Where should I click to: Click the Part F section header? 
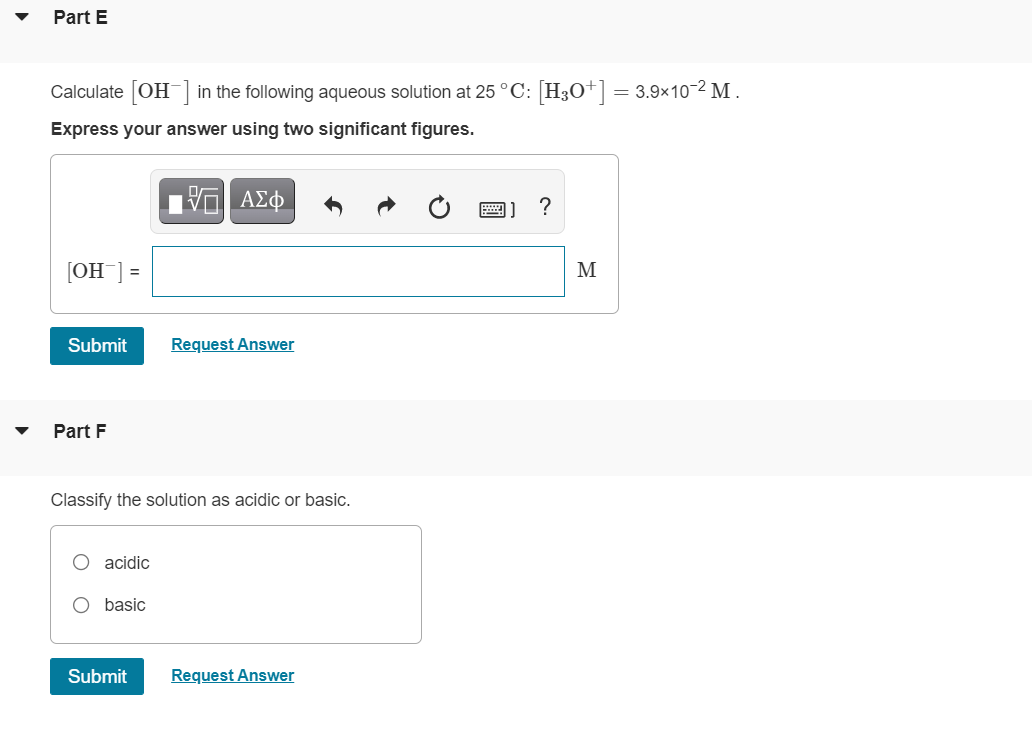(x=78, y=430)
